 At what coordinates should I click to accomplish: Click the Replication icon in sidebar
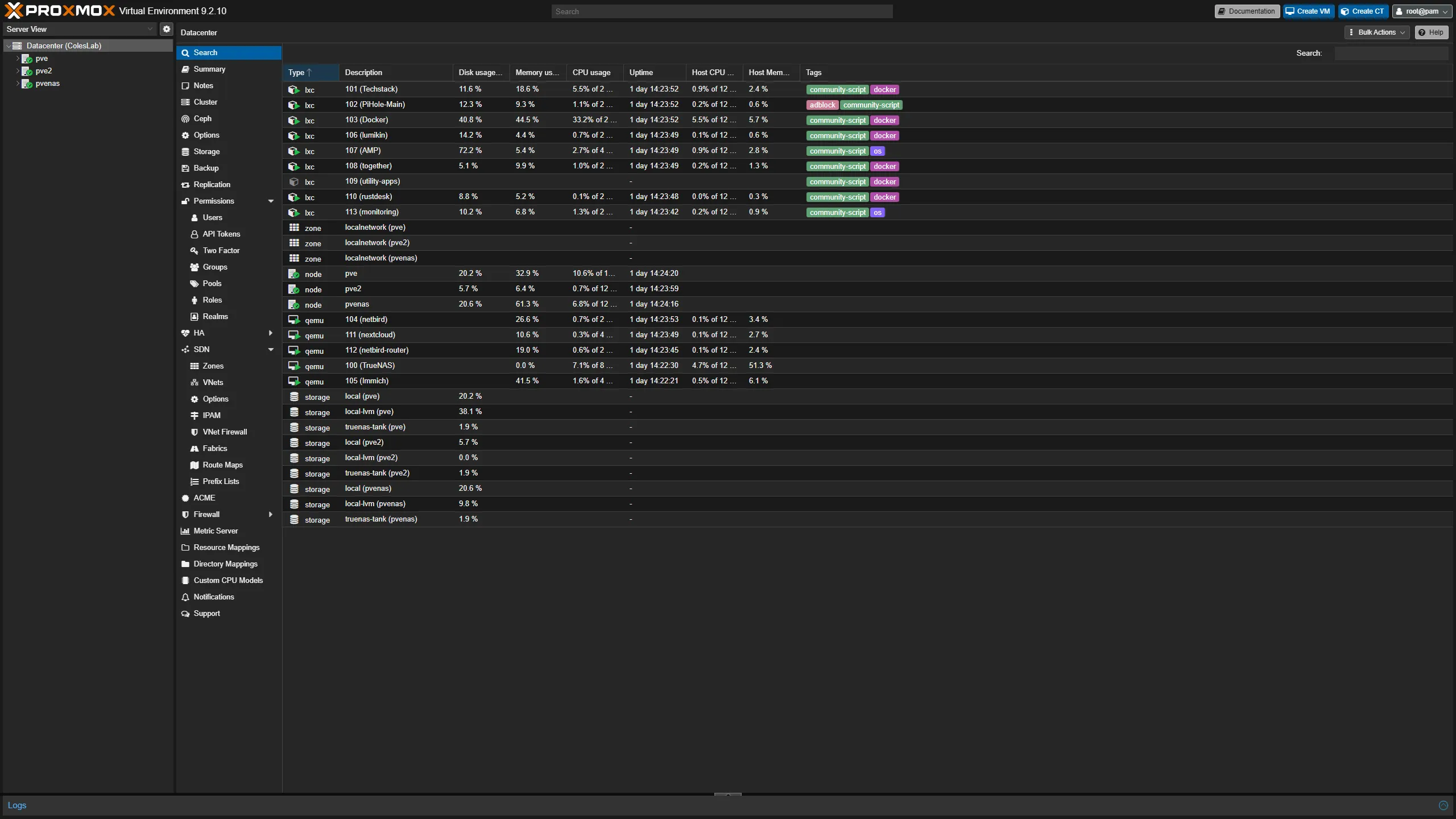coord(185,185)
